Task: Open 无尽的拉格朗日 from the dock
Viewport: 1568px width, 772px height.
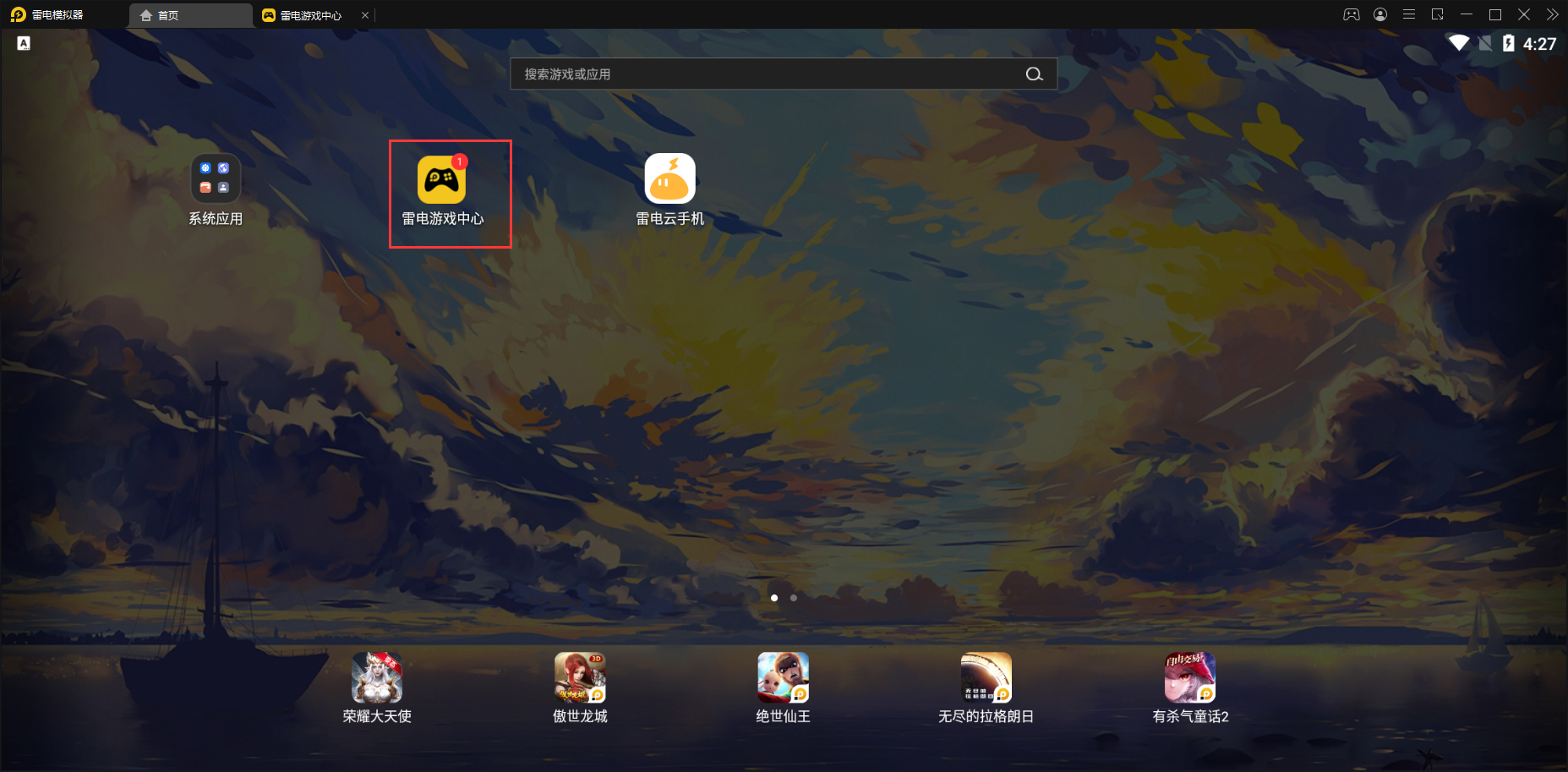Action: (986, 678)
